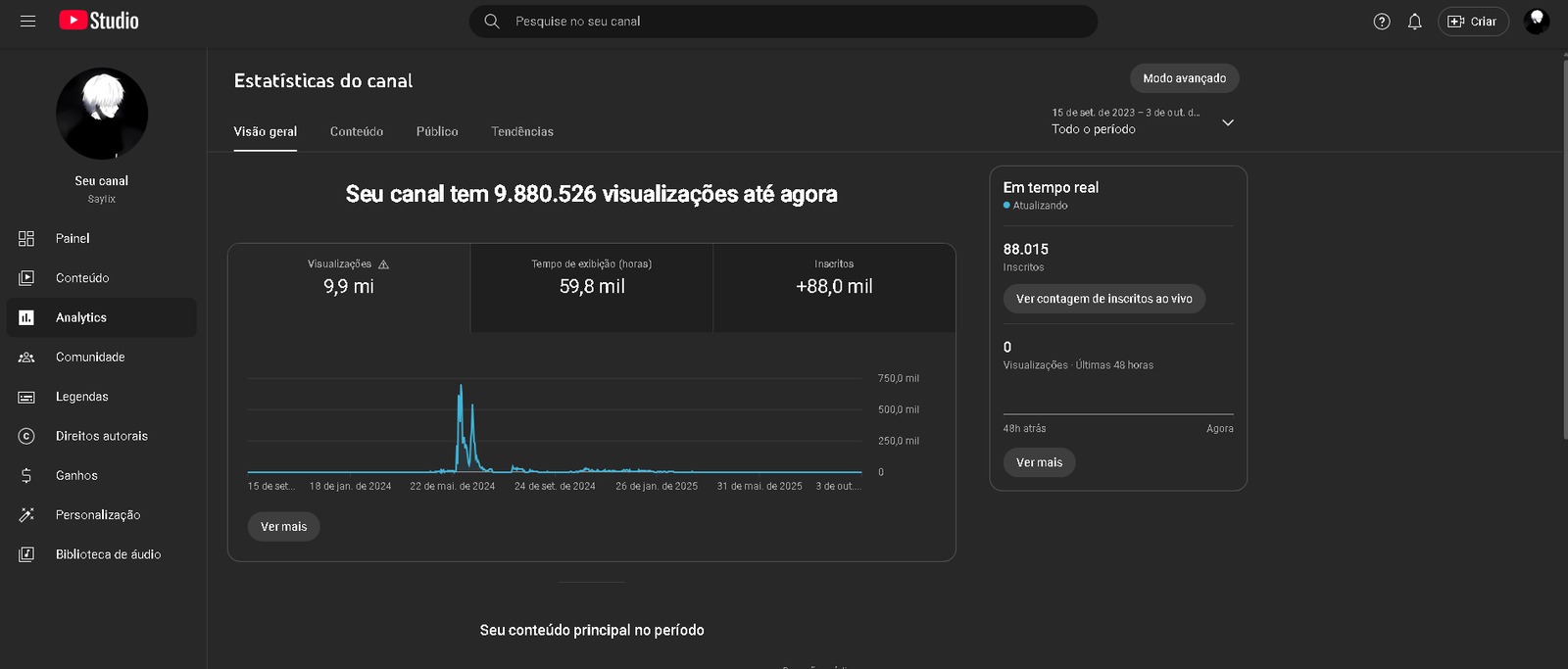Expand the date period dropdown

click(1228, 122)
